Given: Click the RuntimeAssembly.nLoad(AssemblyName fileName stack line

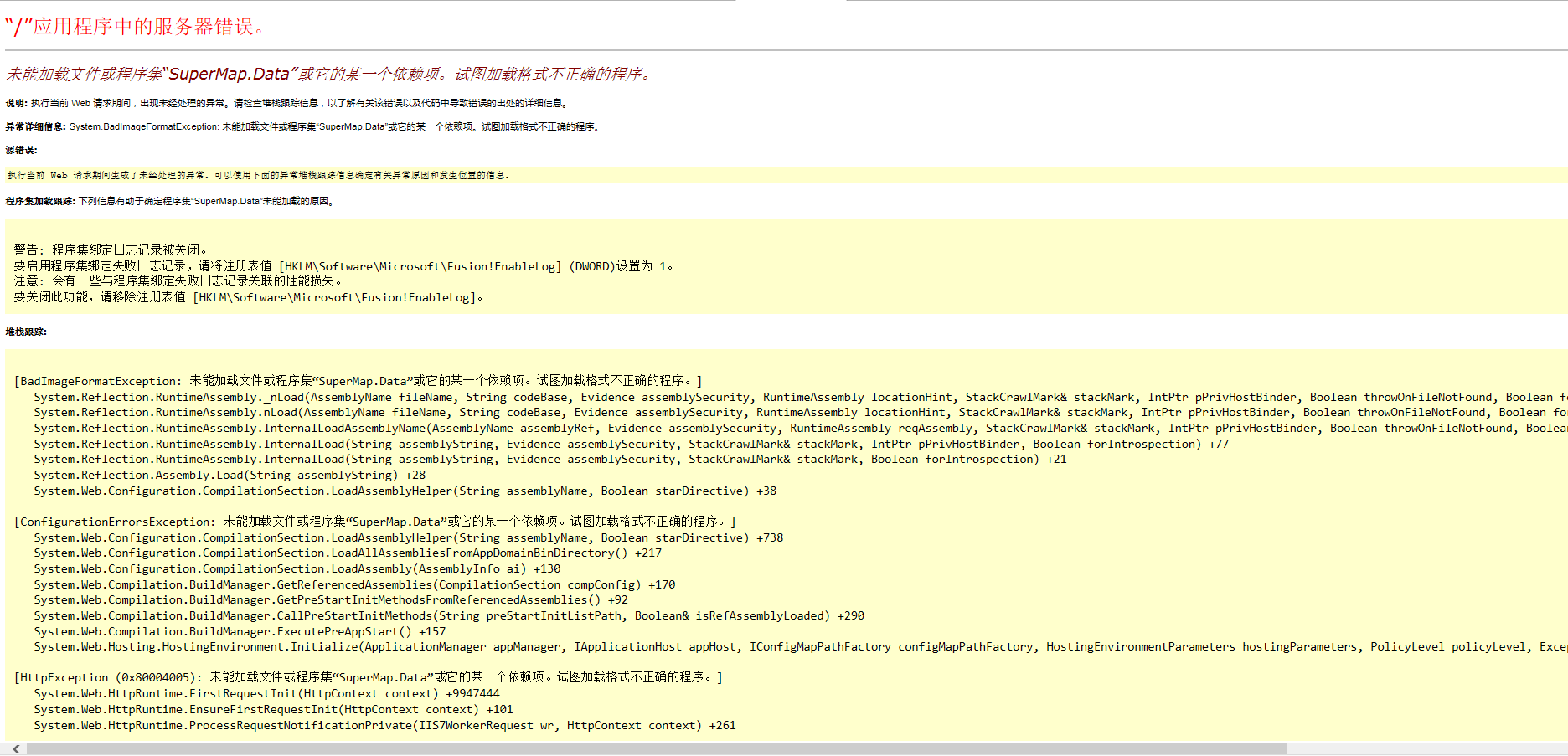Looking at the screenshot, I should (x=800, y=412).
